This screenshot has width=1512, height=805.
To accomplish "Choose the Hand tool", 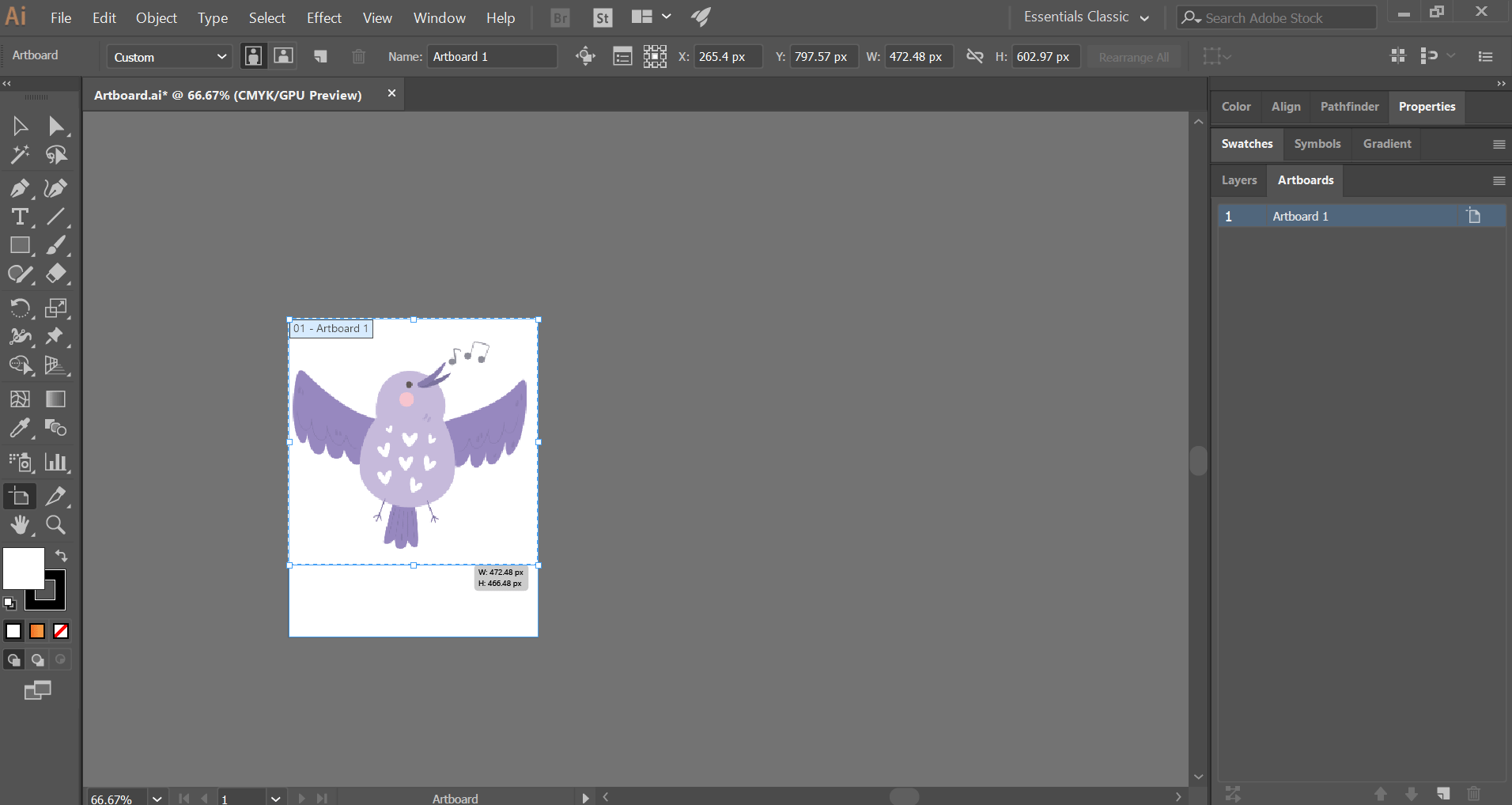I will pos(19,525).
